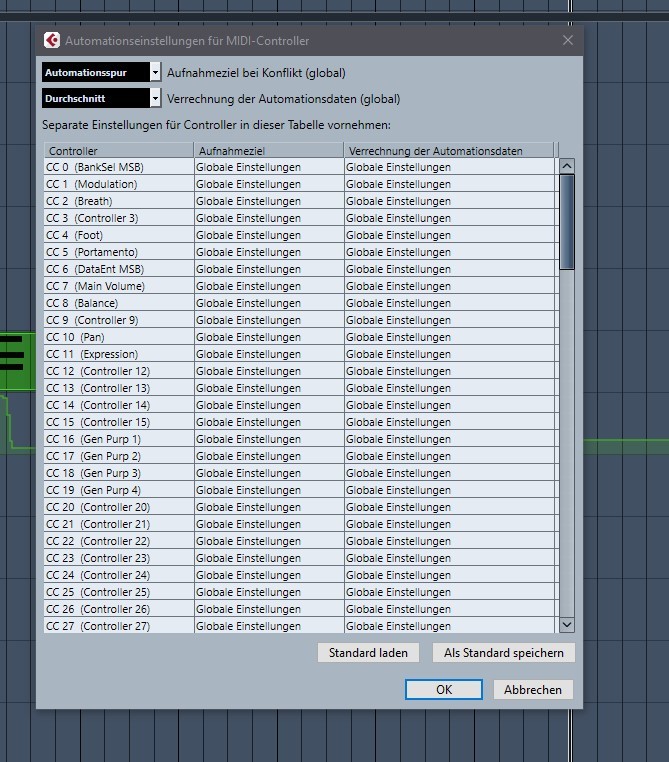The image size is (669, 762).
Task: Select the CC 5 (Portamento) row
Action: tap(118, 252)
